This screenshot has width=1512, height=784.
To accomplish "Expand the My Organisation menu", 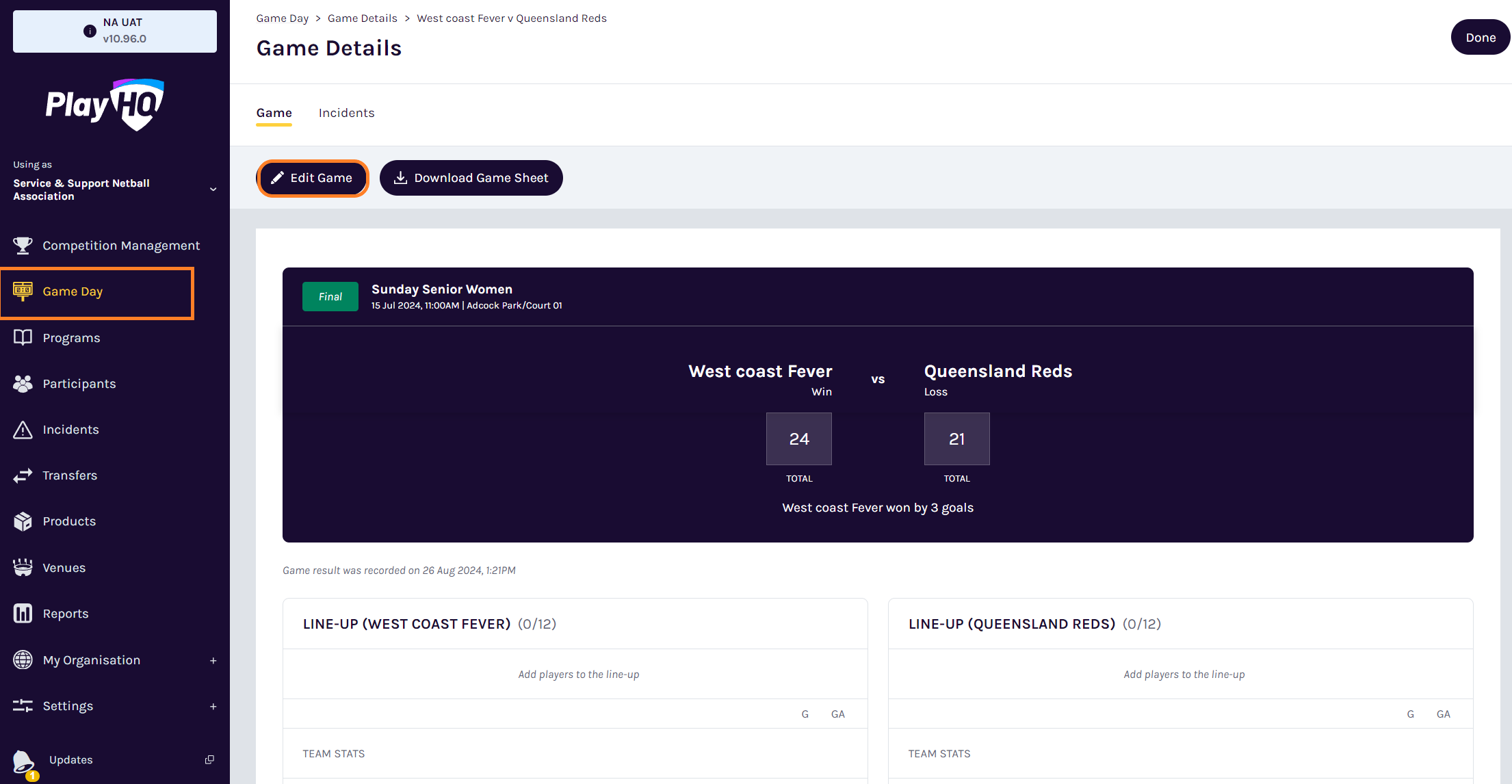I will (213, 660).
